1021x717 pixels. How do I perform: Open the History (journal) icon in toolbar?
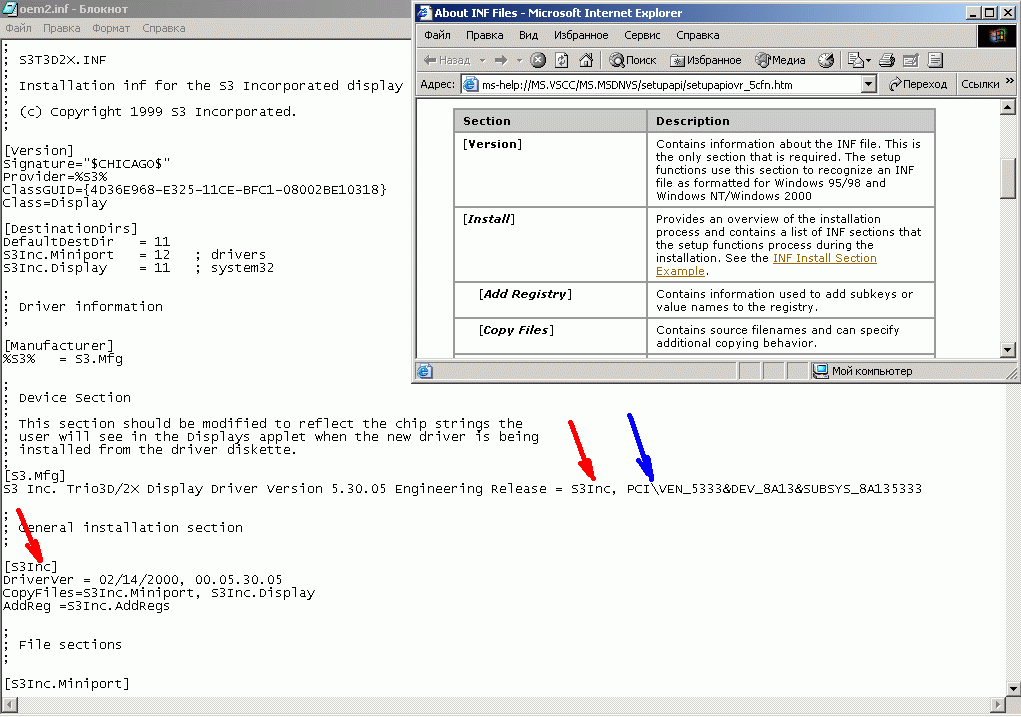[826, 61]
